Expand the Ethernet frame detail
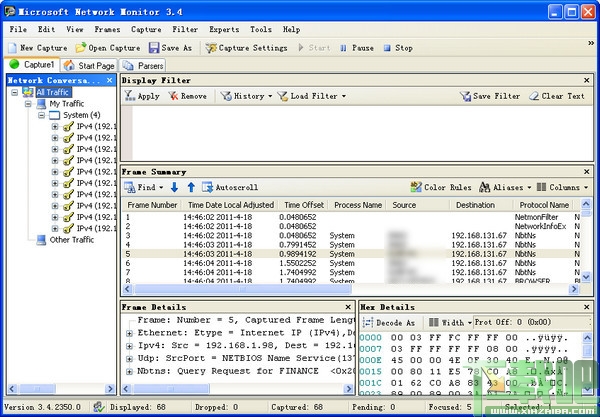This screenshot has height=417, width=600. 129,333
